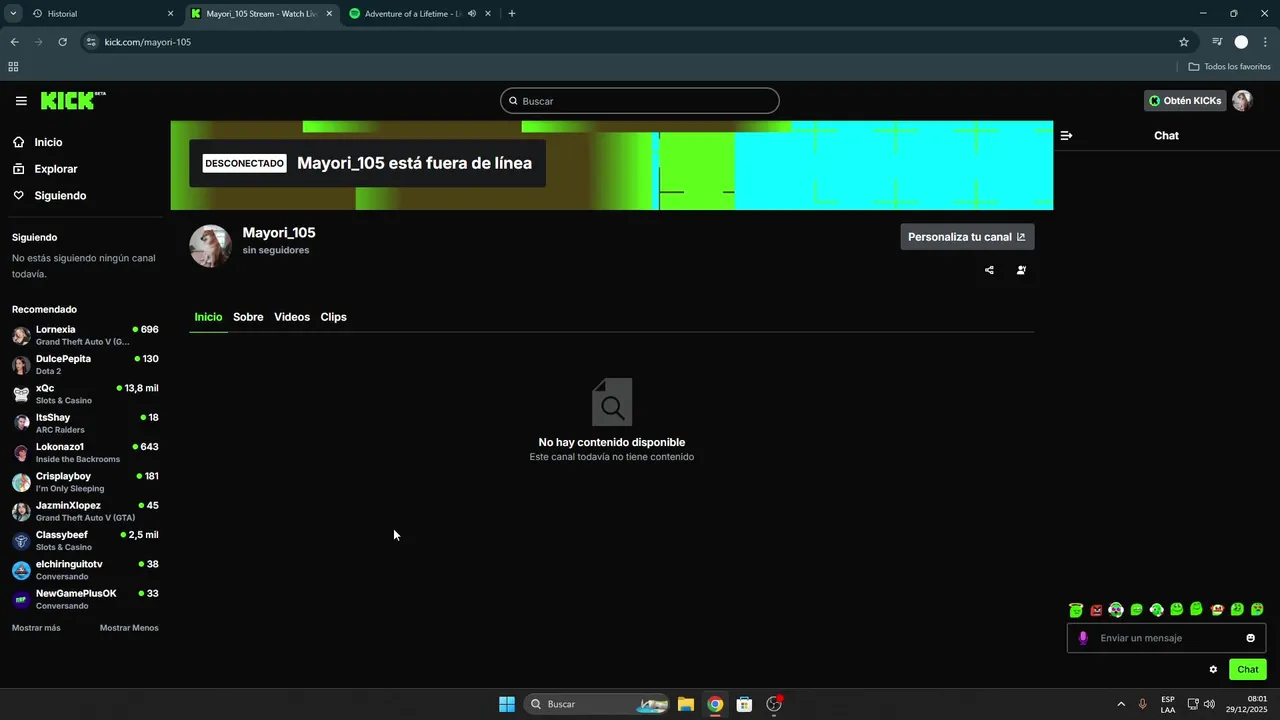Open recommended channel Classybeef
This screenshot has height=720, width=1280.
click(x=85, y=541)
